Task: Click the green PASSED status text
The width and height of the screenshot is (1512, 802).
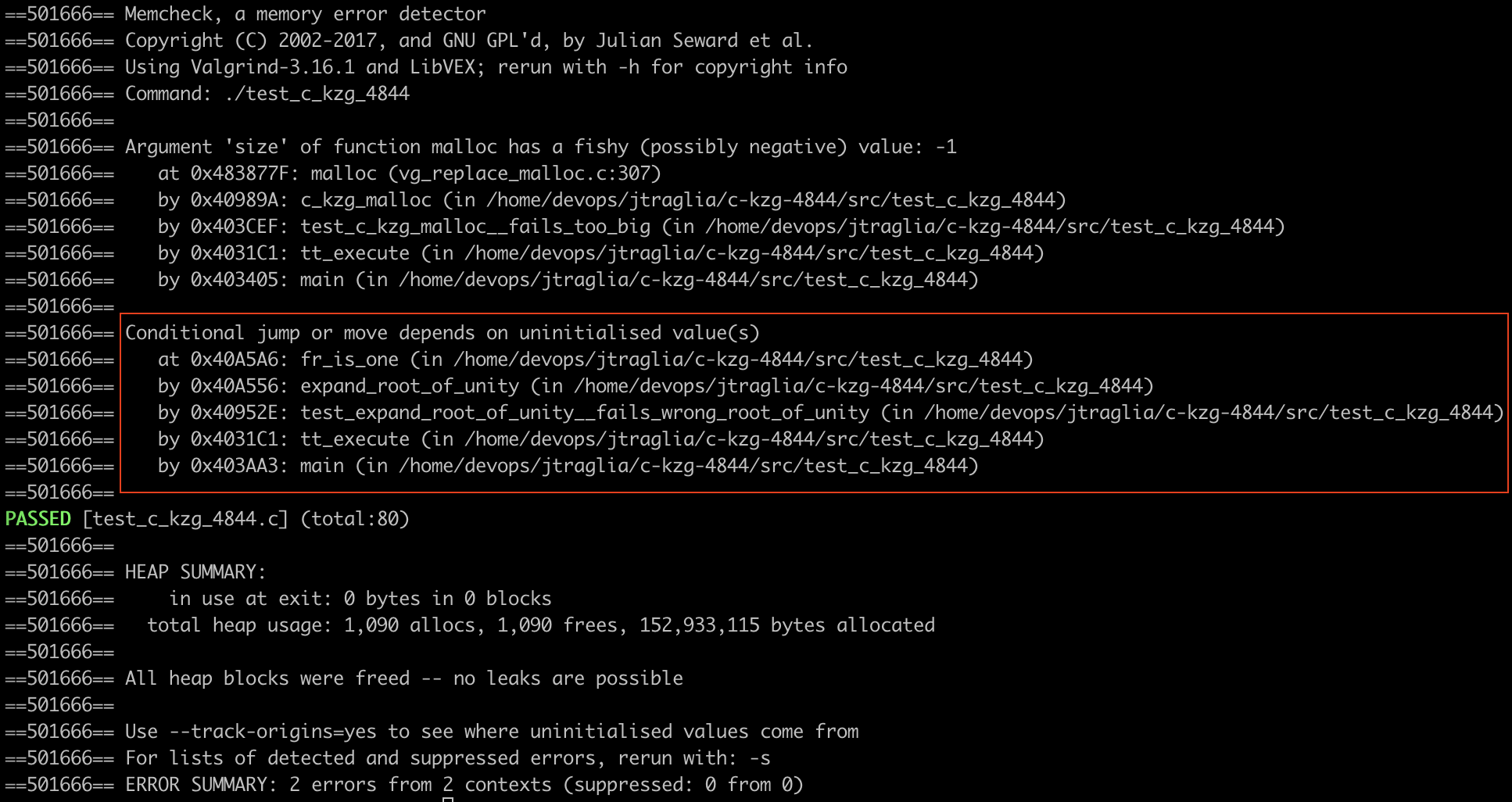Action: [x=38, y=519]
